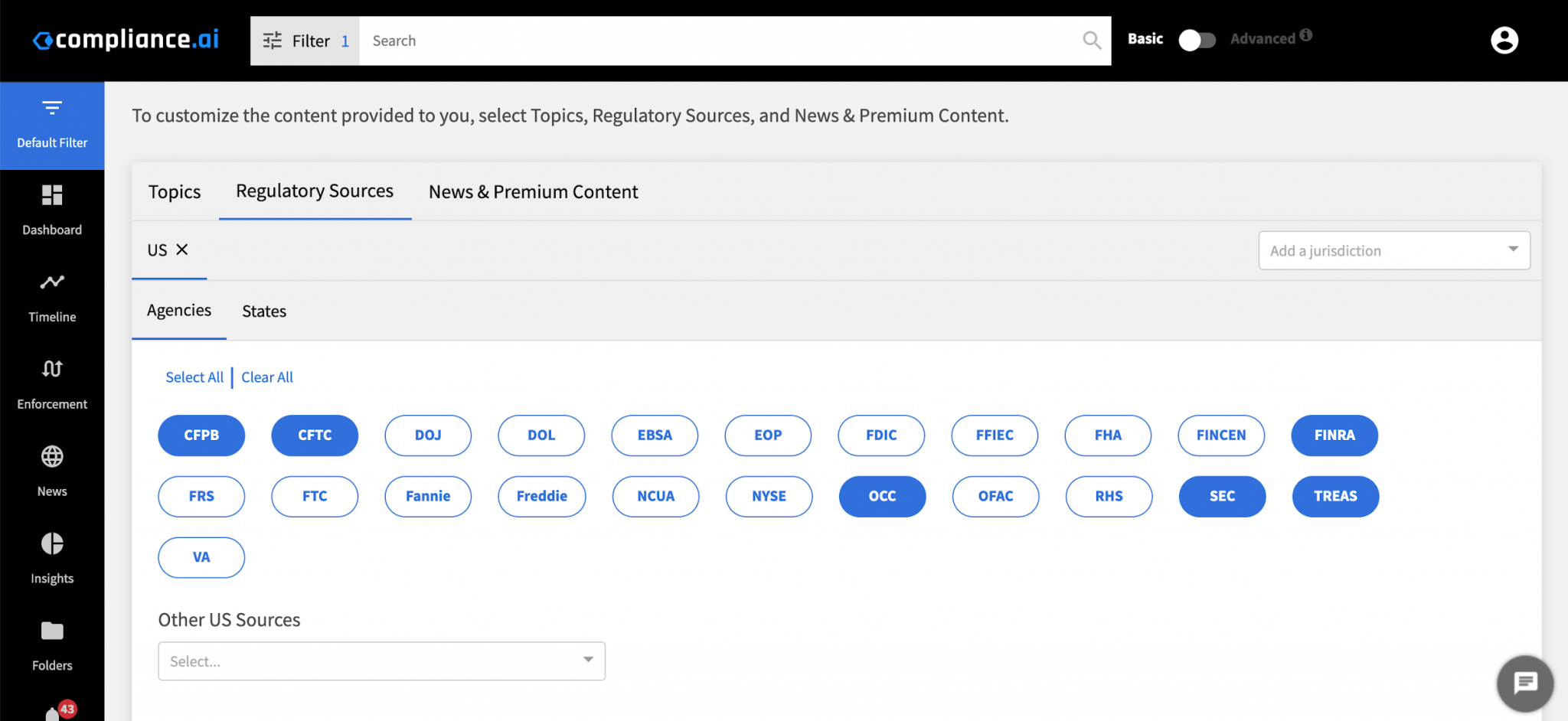Screen dimensions: 1568x721
Task: Select the FINCEN agency chip
Action: pyautogui.click(x=1221, y=436)
